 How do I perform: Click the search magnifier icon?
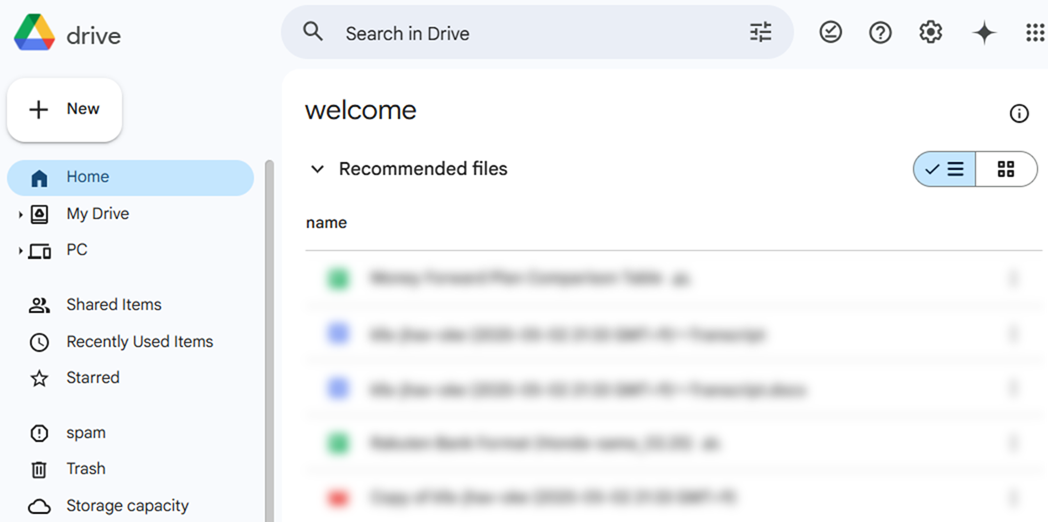(x=313, y=31)
